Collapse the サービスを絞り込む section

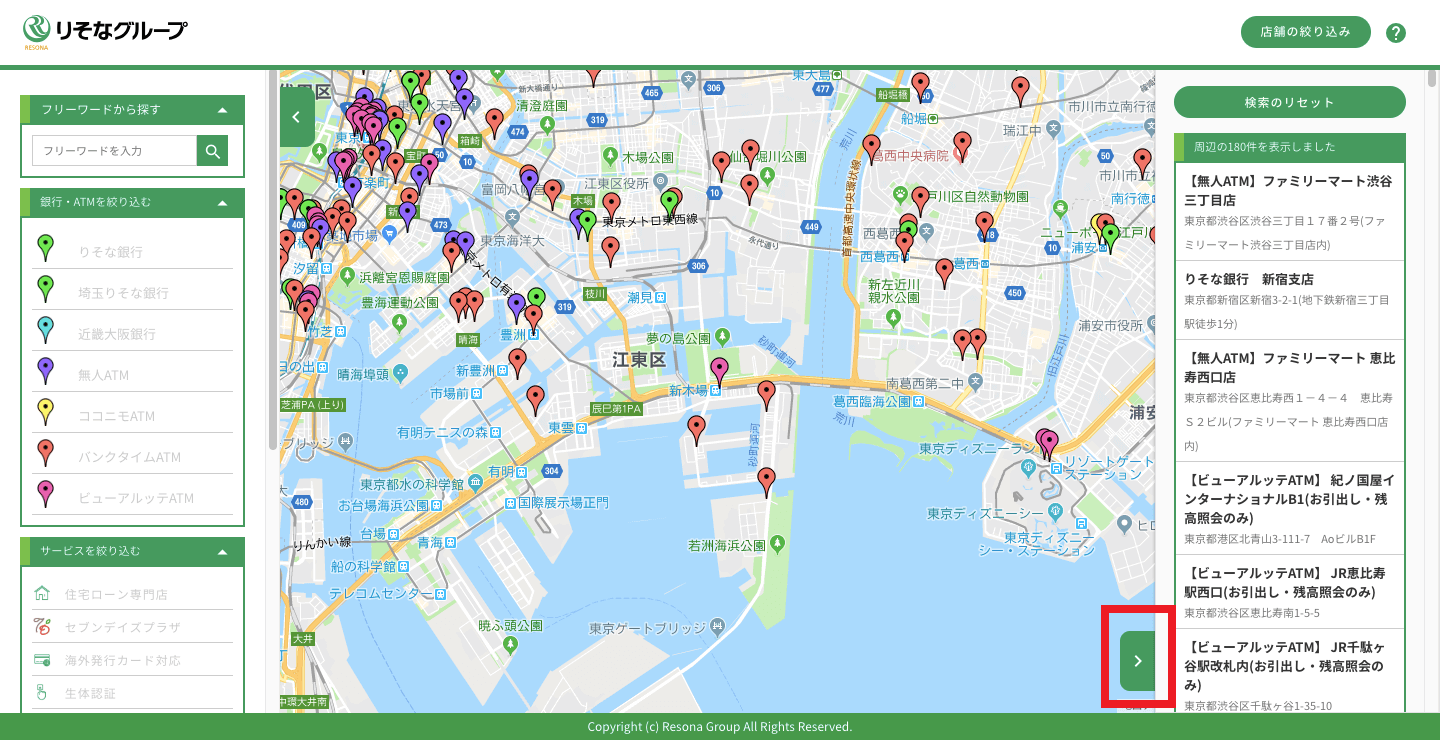[222, 551]
